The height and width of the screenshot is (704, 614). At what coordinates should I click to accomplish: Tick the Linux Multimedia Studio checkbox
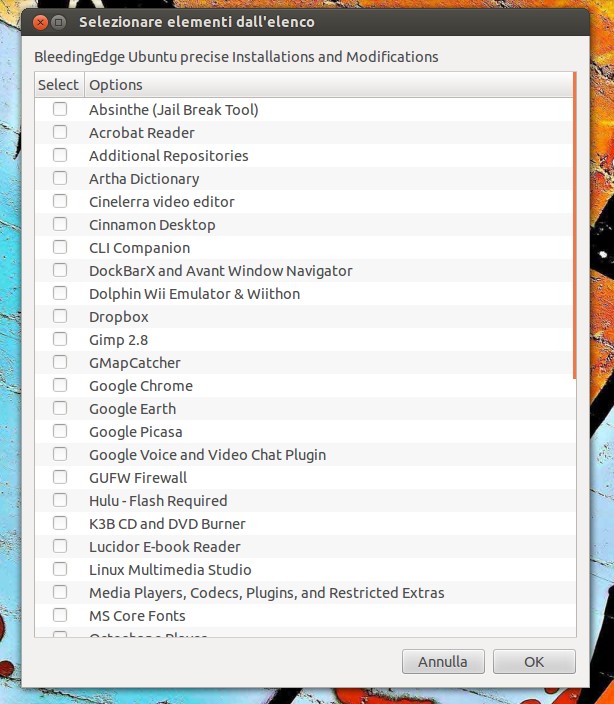pyautogui.click(x=60, y=569)
